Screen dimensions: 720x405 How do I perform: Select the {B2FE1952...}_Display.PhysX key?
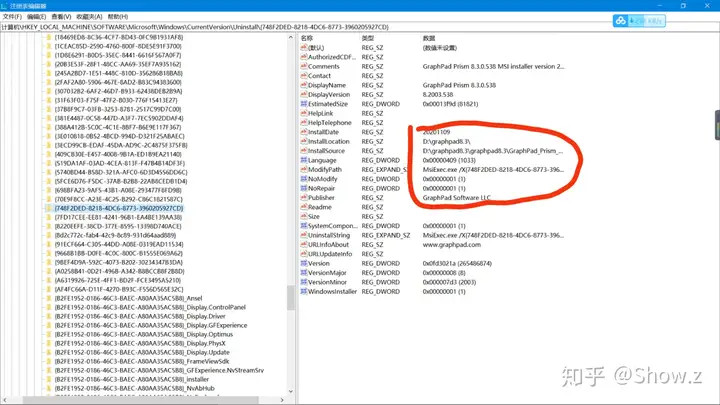(140, 343)
